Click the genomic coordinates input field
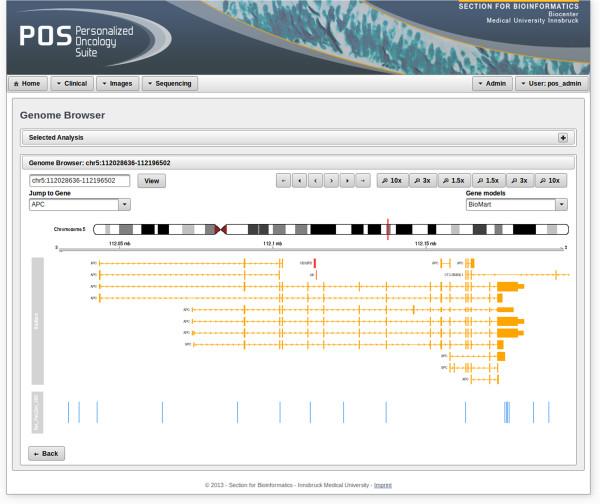 click(80, 181)
